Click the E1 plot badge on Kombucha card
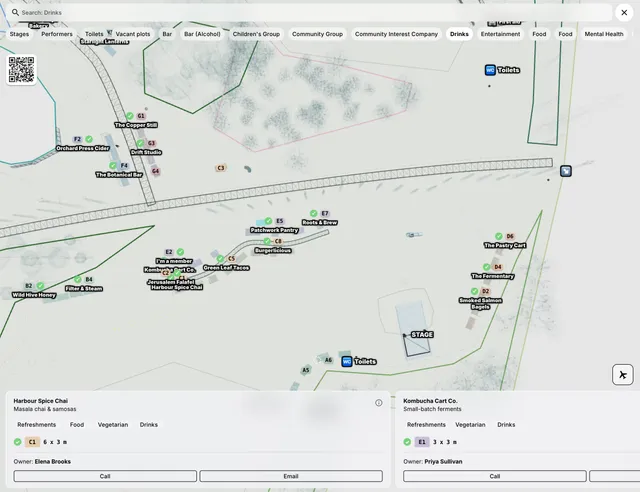 pyautogui.click(x=422, y=442)
